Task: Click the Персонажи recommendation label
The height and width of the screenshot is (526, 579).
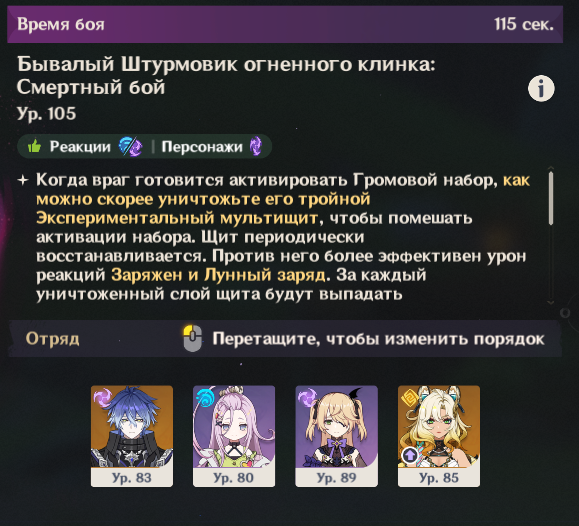Action: [202, 147]
